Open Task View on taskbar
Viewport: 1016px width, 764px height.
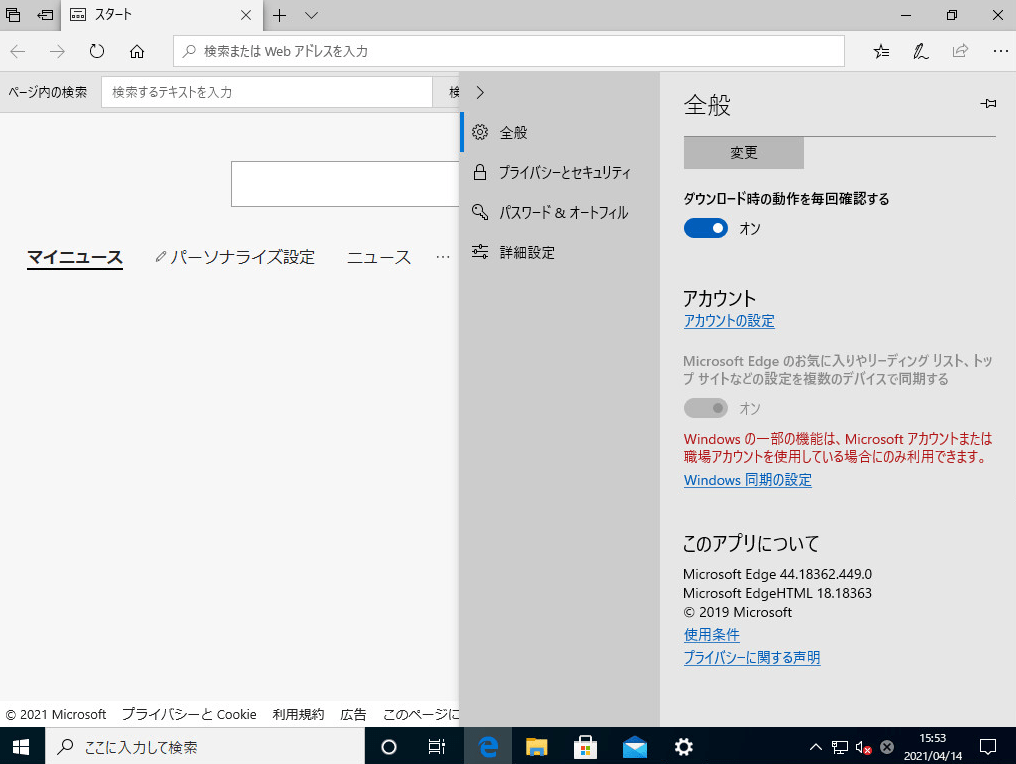(x=437, y=747)
